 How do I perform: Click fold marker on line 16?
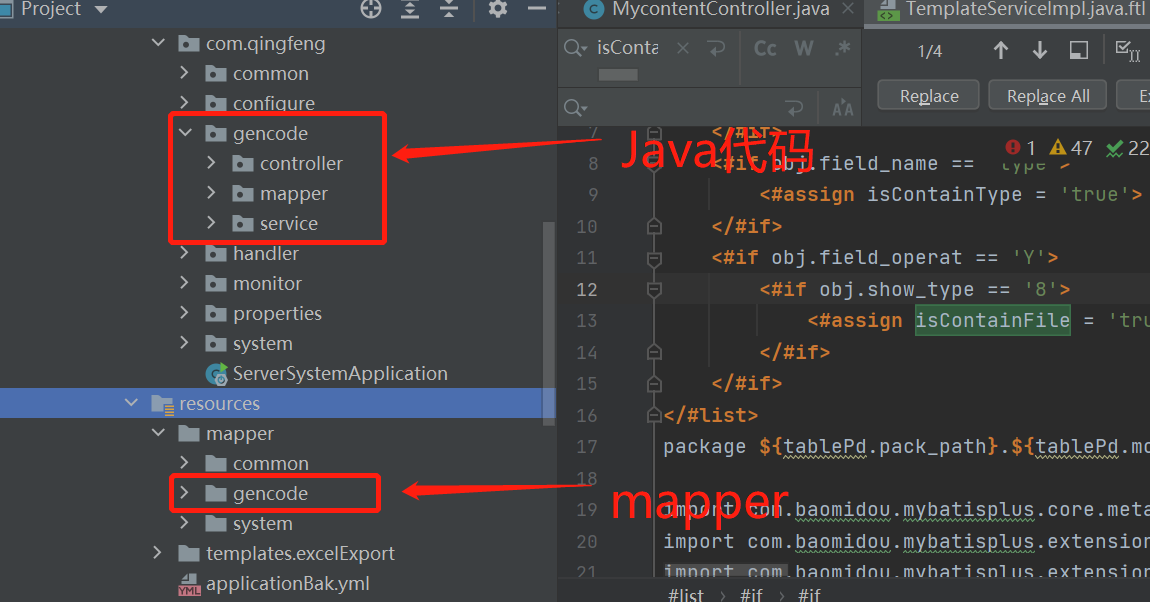coord(654,416)
